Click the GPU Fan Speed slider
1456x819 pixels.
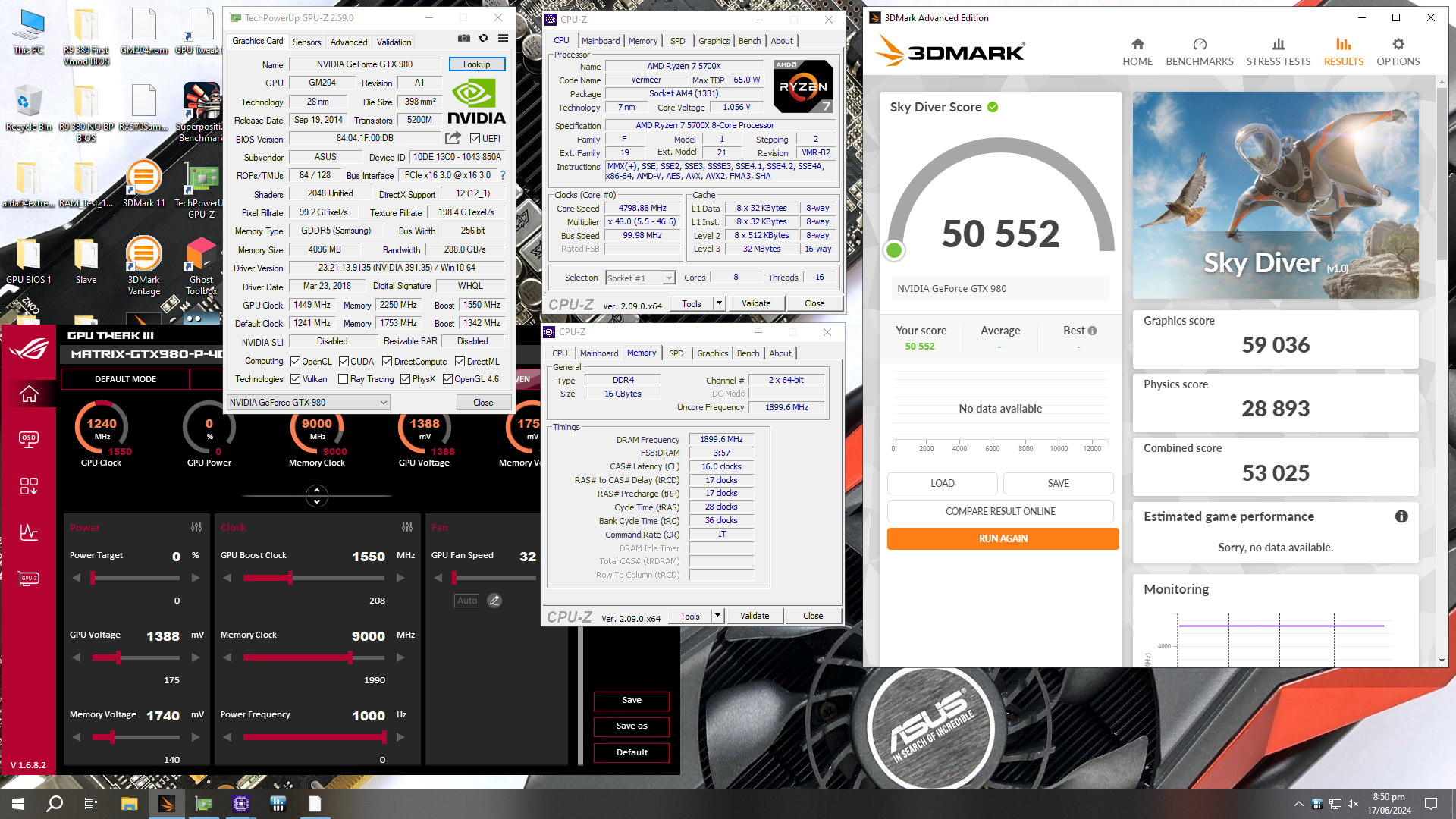pos(494,578)
